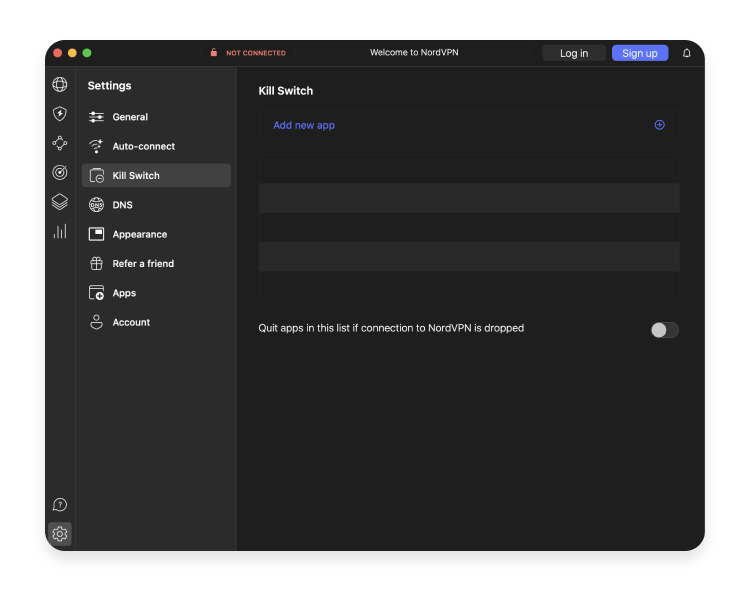Click the notification bell icon
The width and height of the screenshot is (750, 591).
[x=686, y=53]
